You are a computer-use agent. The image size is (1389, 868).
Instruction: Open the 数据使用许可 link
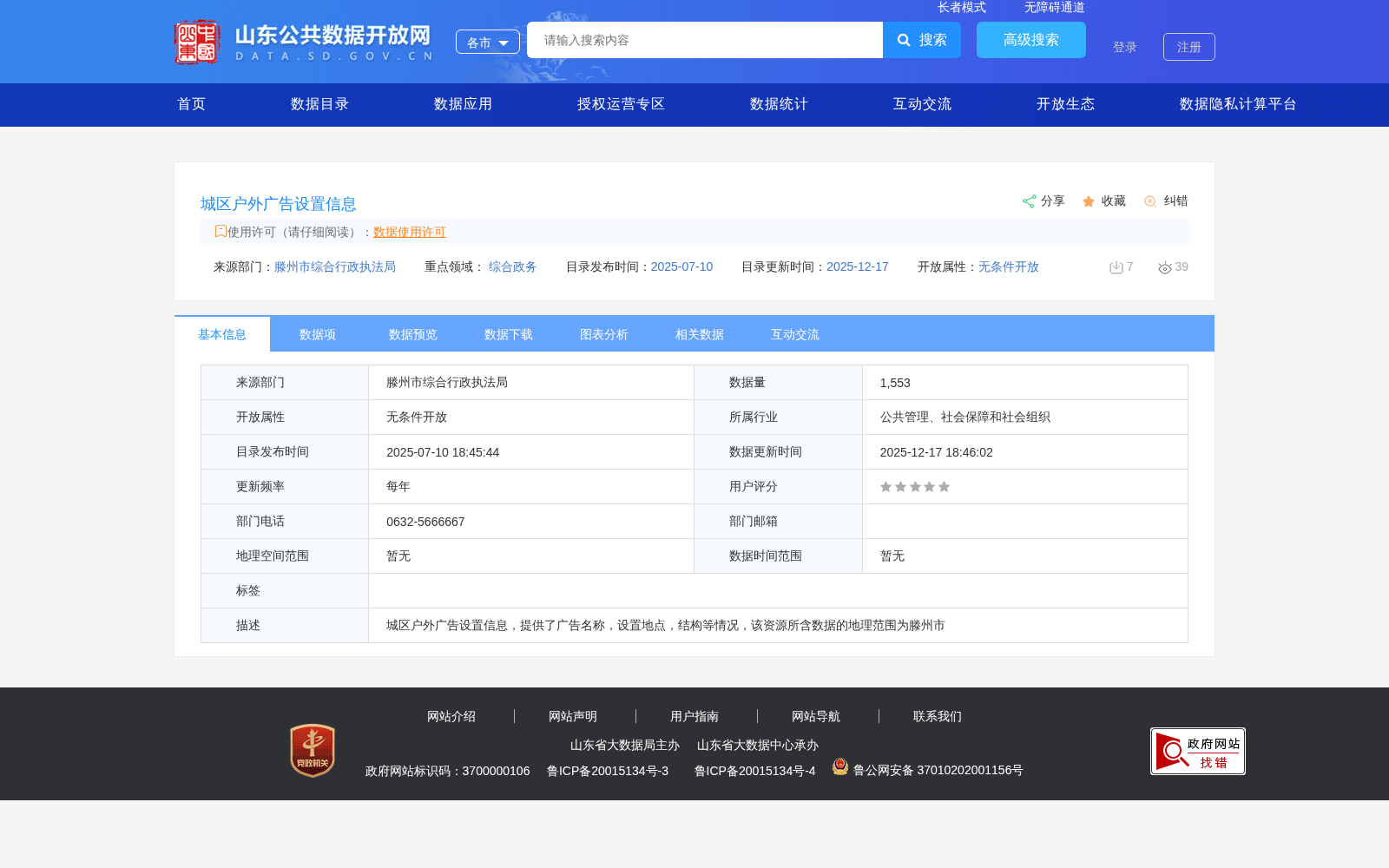point(410,232)
